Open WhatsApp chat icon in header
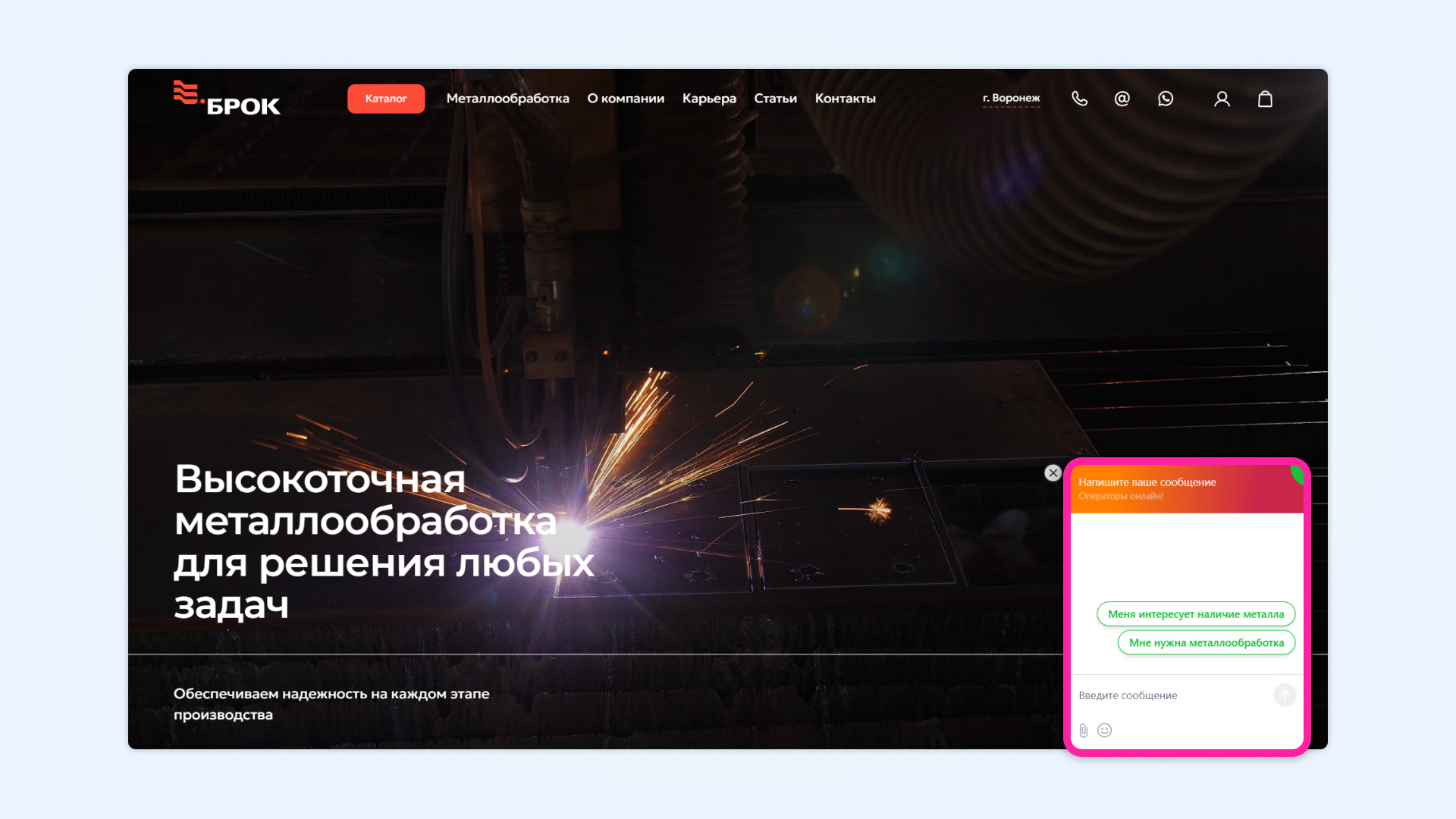This screenshot has height=819, width=1456. (1166, 99)
